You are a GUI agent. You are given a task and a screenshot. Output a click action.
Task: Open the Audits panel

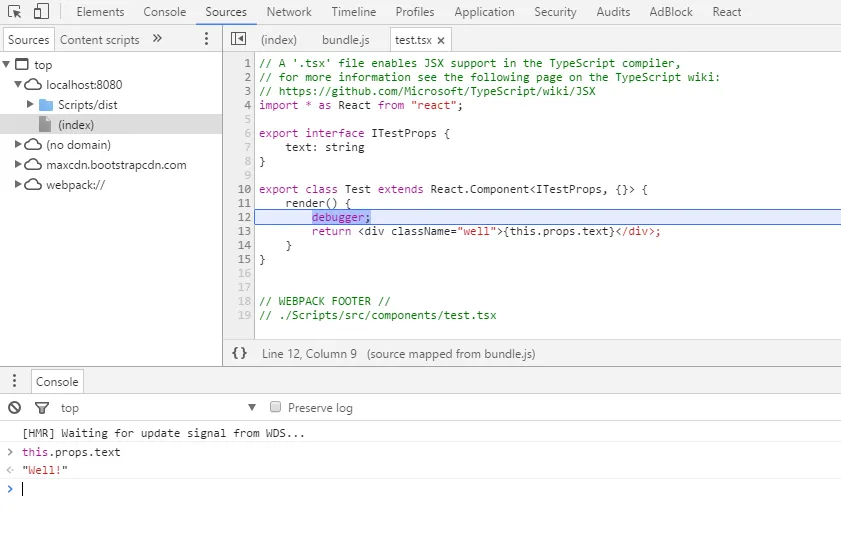[613, 12]
